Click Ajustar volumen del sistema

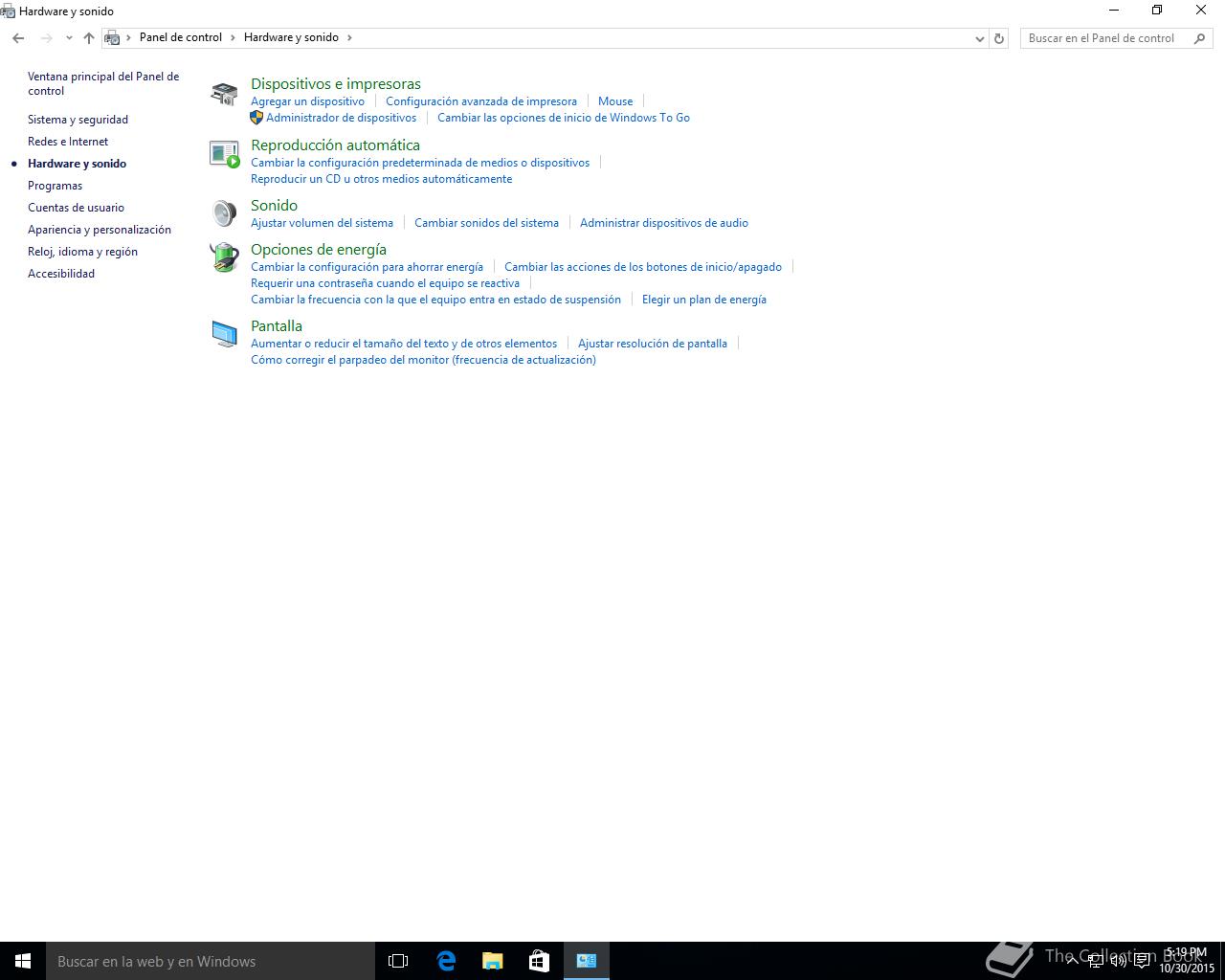tap(322, 223)
